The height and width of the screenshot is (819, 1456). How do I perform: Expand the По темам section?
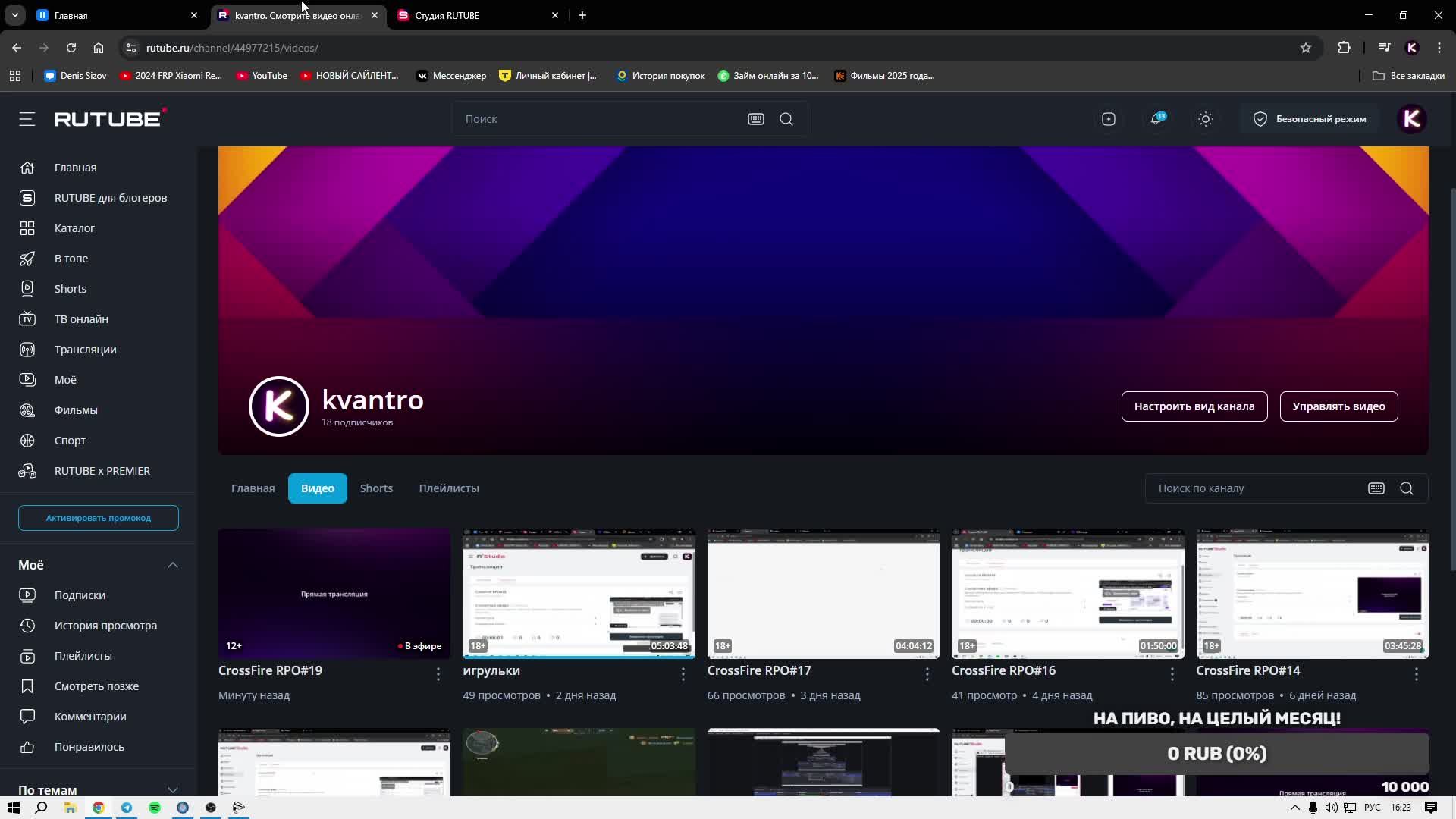point(173,789)
